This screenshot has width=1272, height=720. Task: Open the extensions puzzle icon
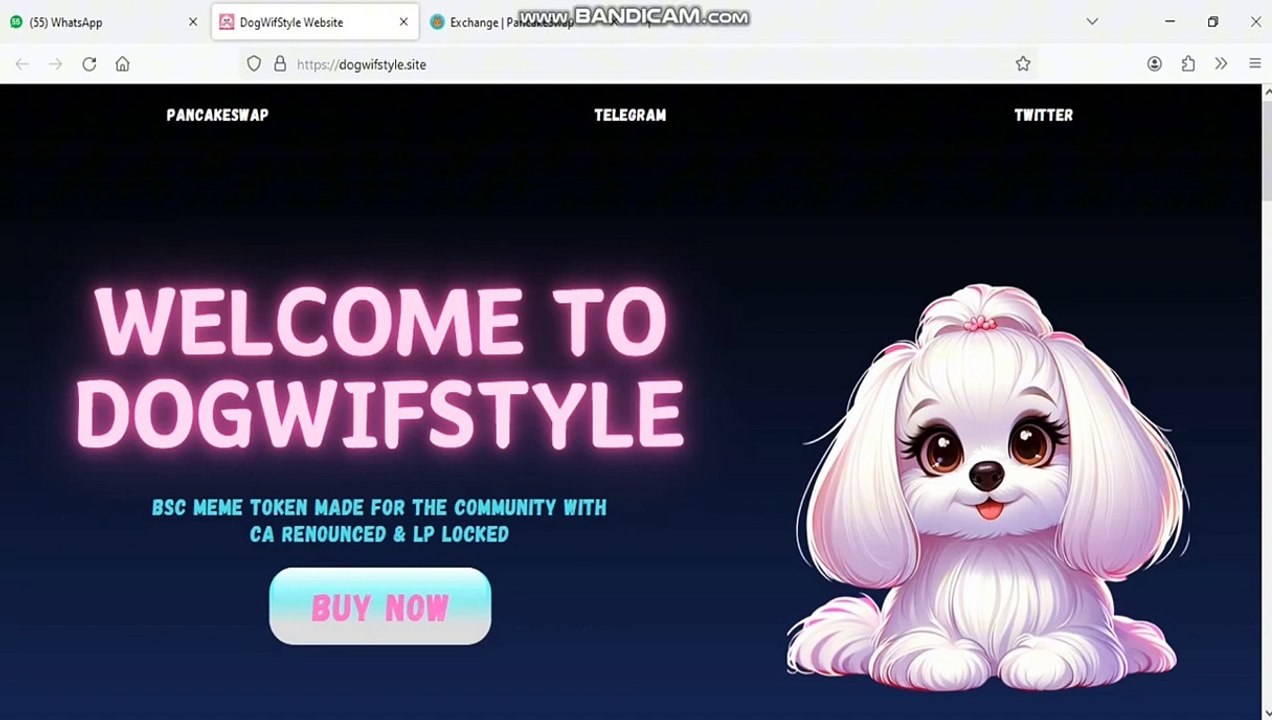pos(1188,64)
